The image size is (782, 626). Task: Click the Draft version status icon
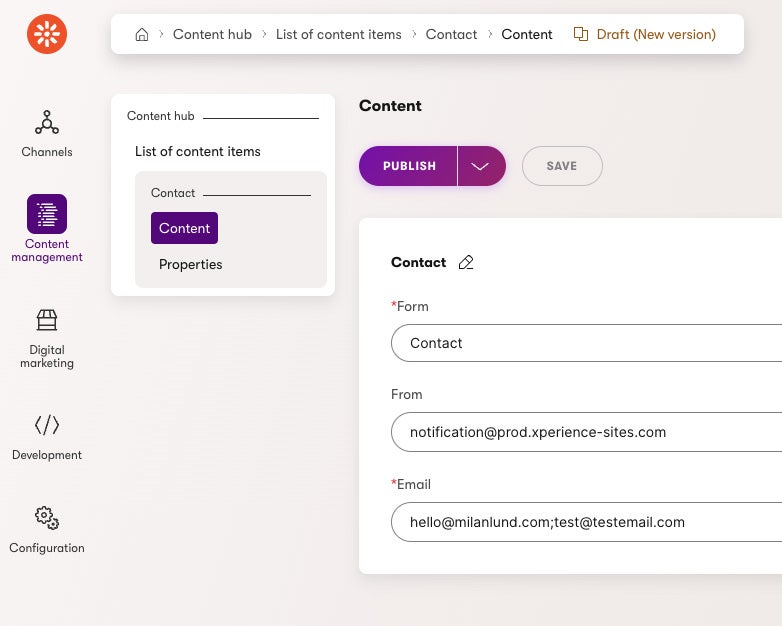click(x=581, y=34)
